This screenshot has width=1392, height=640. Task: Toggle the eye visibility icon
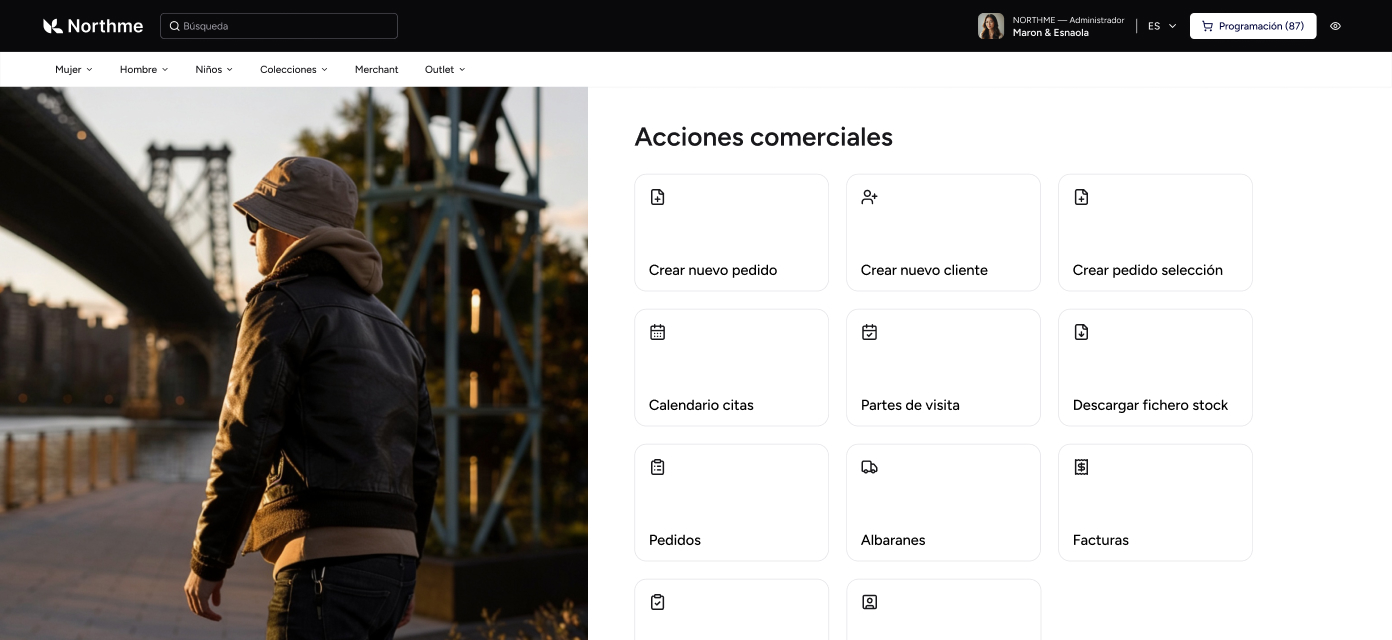(x=1335, y=26)
